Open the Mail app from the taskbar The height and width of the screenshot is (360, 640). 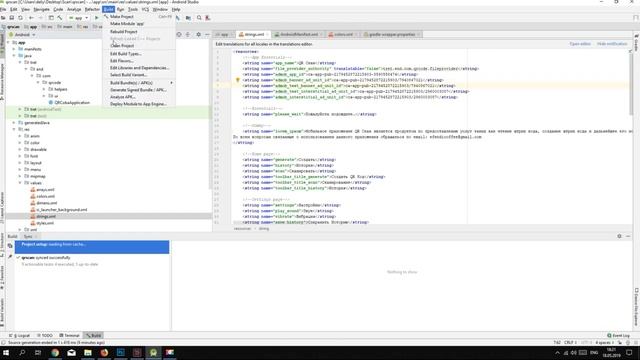[71, 353]
